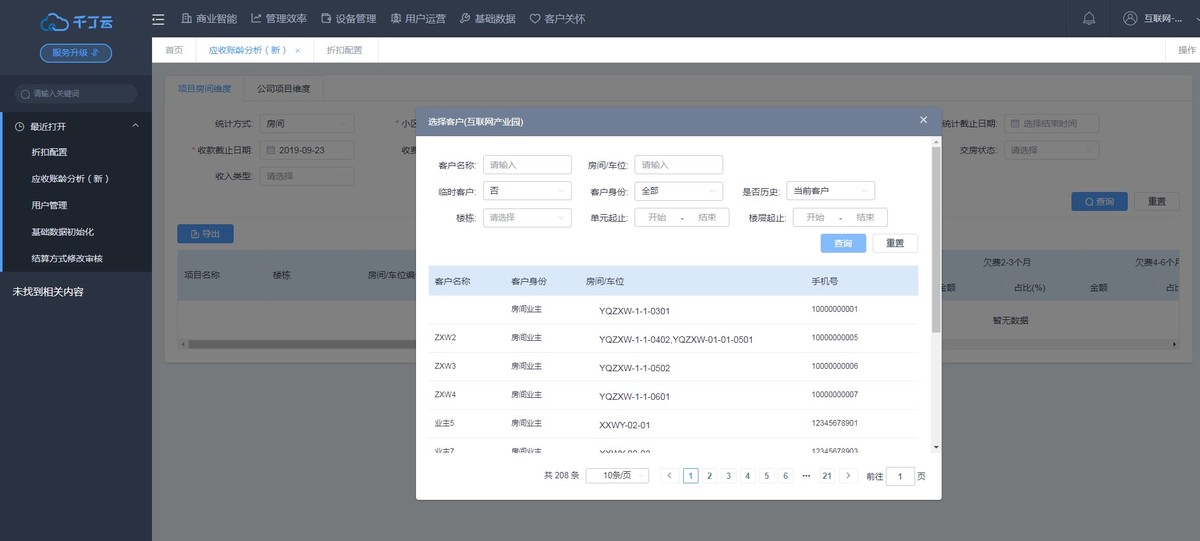Go to page 2 in pagination
The image size is (1200, 541).
tap(709, 476)
